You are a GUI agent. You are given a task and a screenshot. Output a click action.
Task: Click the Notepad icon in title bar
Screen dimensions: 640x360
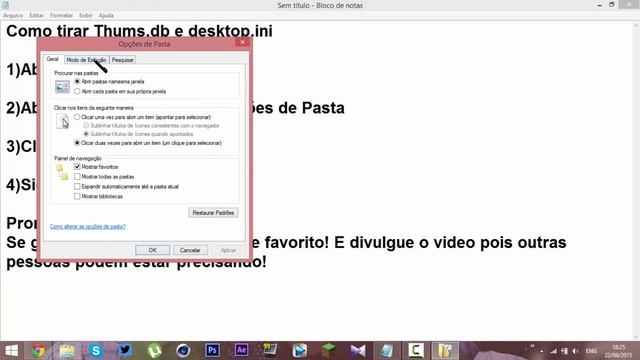click(x=5, y=5)
